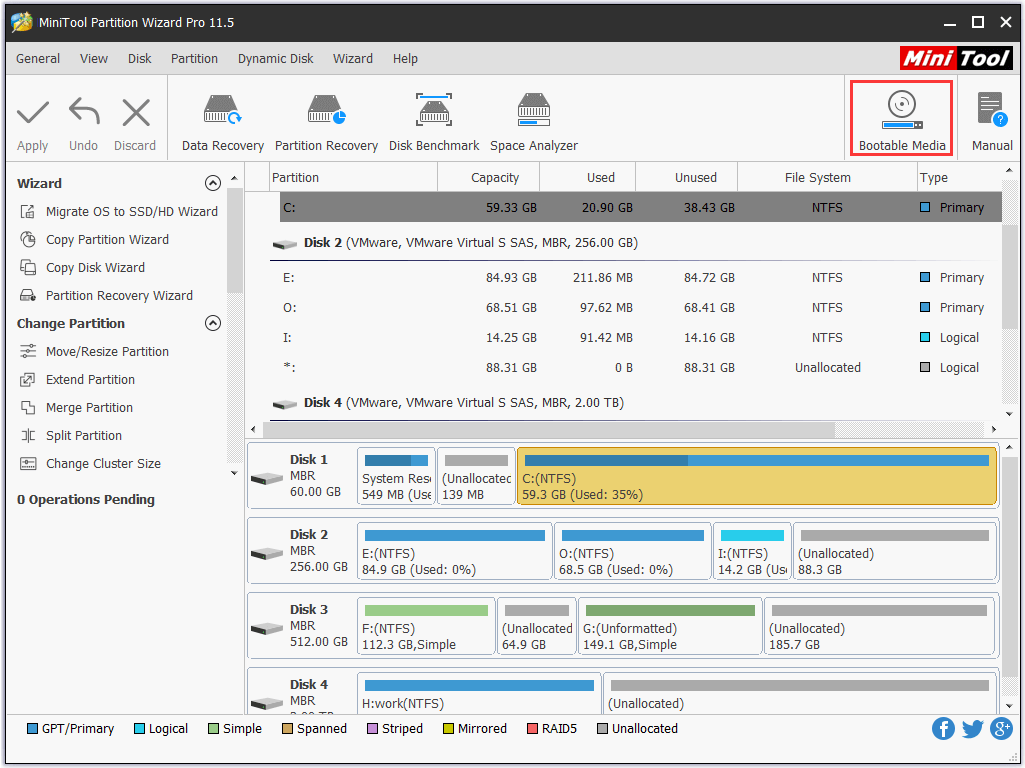Click the Migrate OS to SSD/HD Wizard link
The image size is (1025, 768).
pos(131,211)
